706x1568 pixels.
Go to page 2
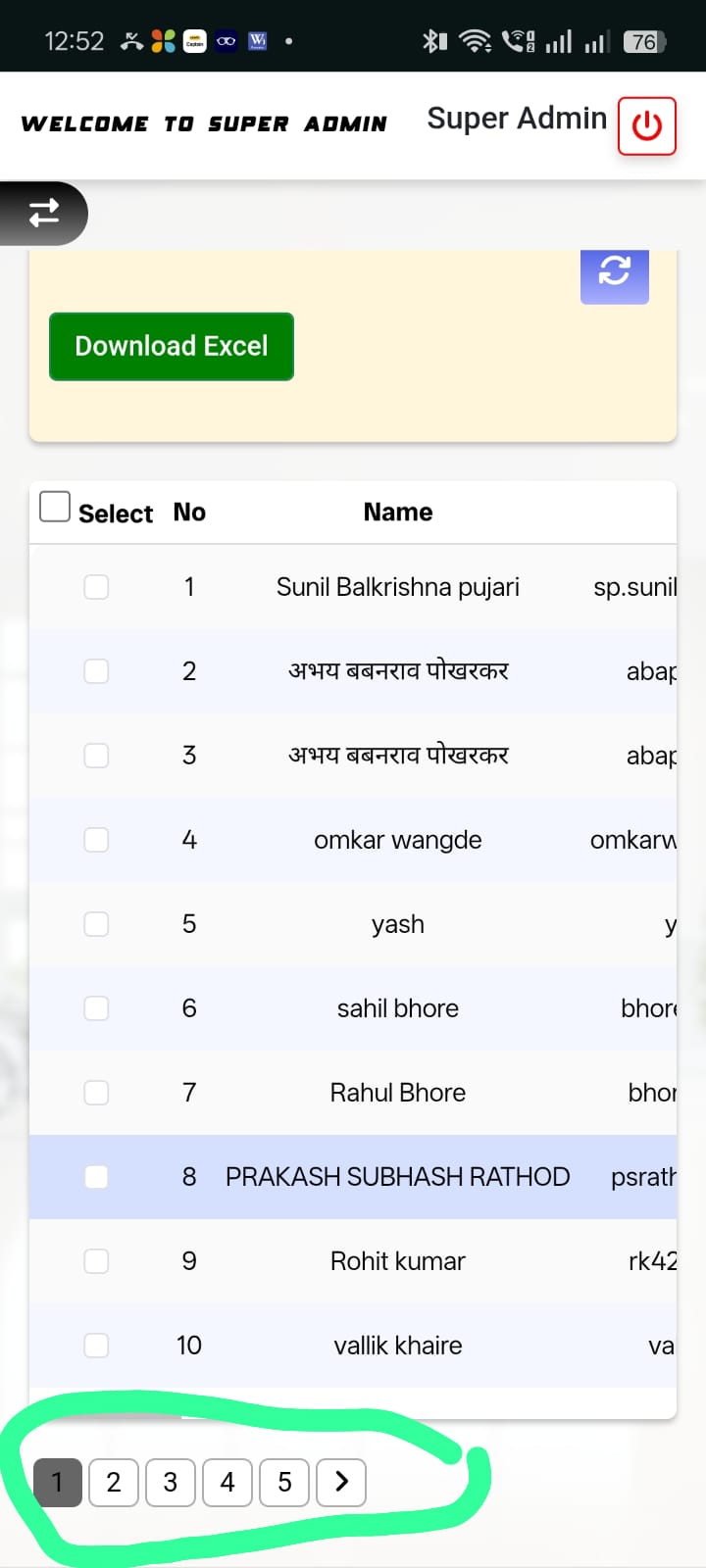click(114, 1482)
